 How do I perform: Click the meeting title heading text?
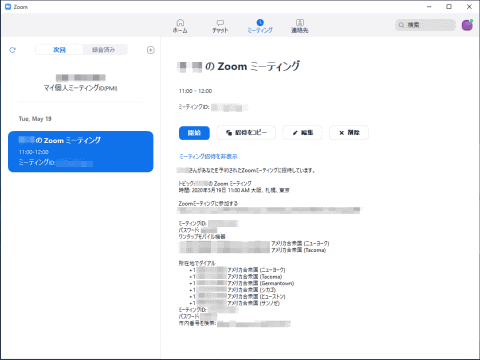click(x=239, y=66)
